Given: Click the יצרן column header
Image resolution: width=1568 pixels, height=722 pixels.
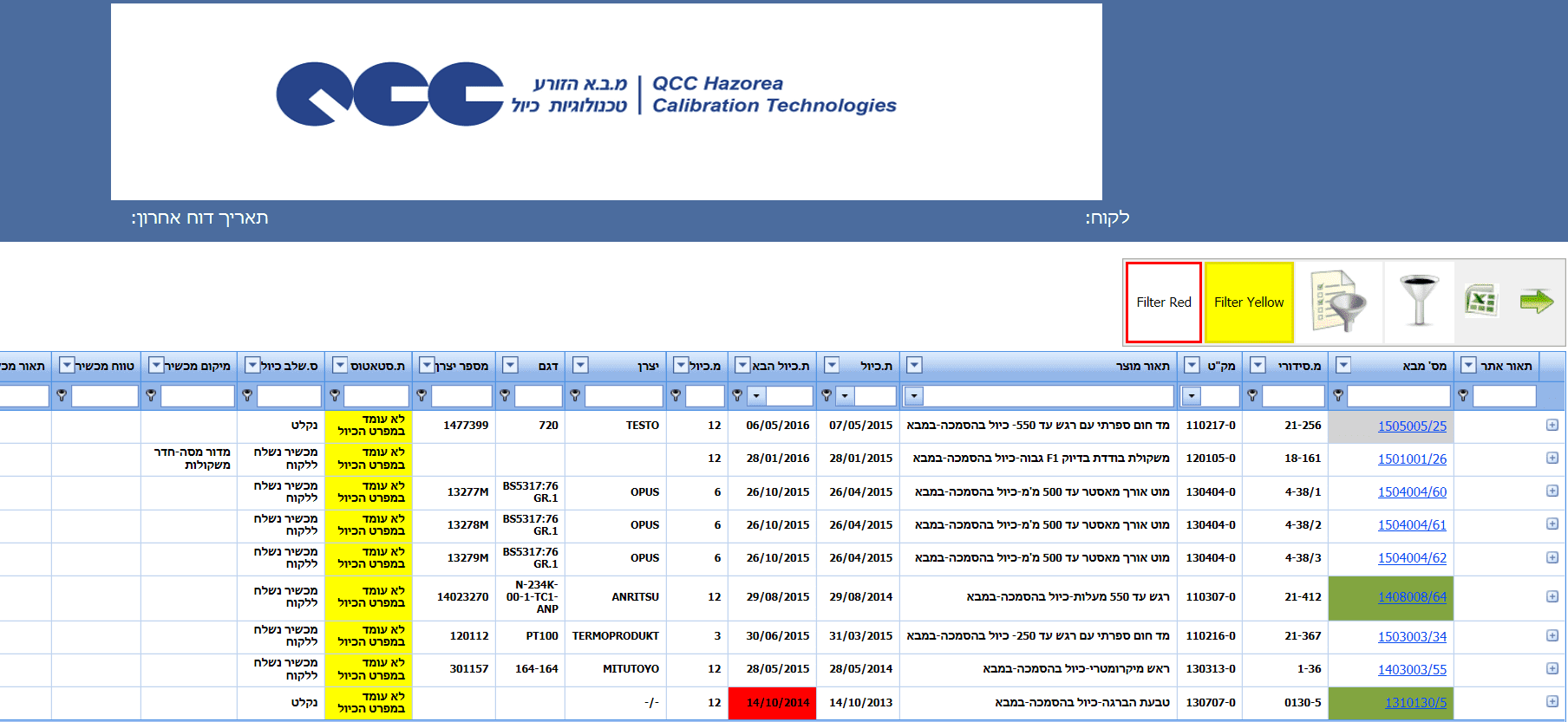Looking at the screenshot, I should (x=625, y=366).
